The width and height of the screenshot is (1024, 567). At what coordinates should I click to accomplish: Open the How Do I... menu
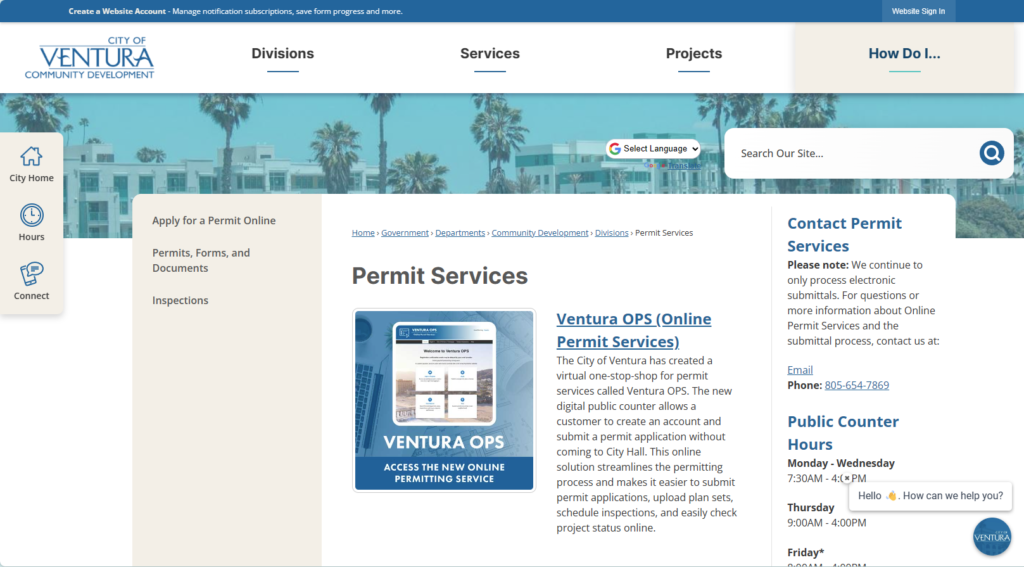pos(904,54)
